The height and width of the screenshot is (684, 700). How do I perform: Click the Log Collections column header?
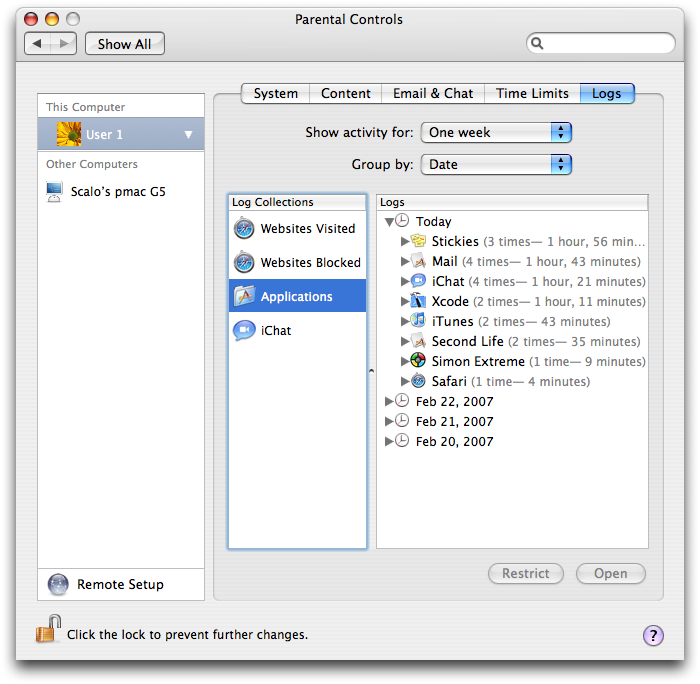coord(297,202)
